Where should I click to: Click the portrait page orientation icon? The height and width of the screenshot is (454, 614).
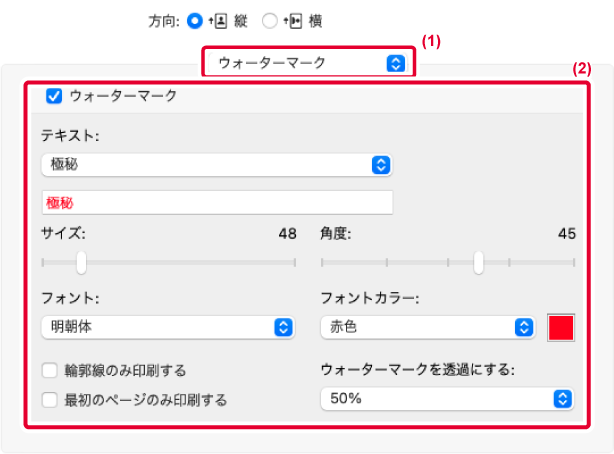[216, 20]
